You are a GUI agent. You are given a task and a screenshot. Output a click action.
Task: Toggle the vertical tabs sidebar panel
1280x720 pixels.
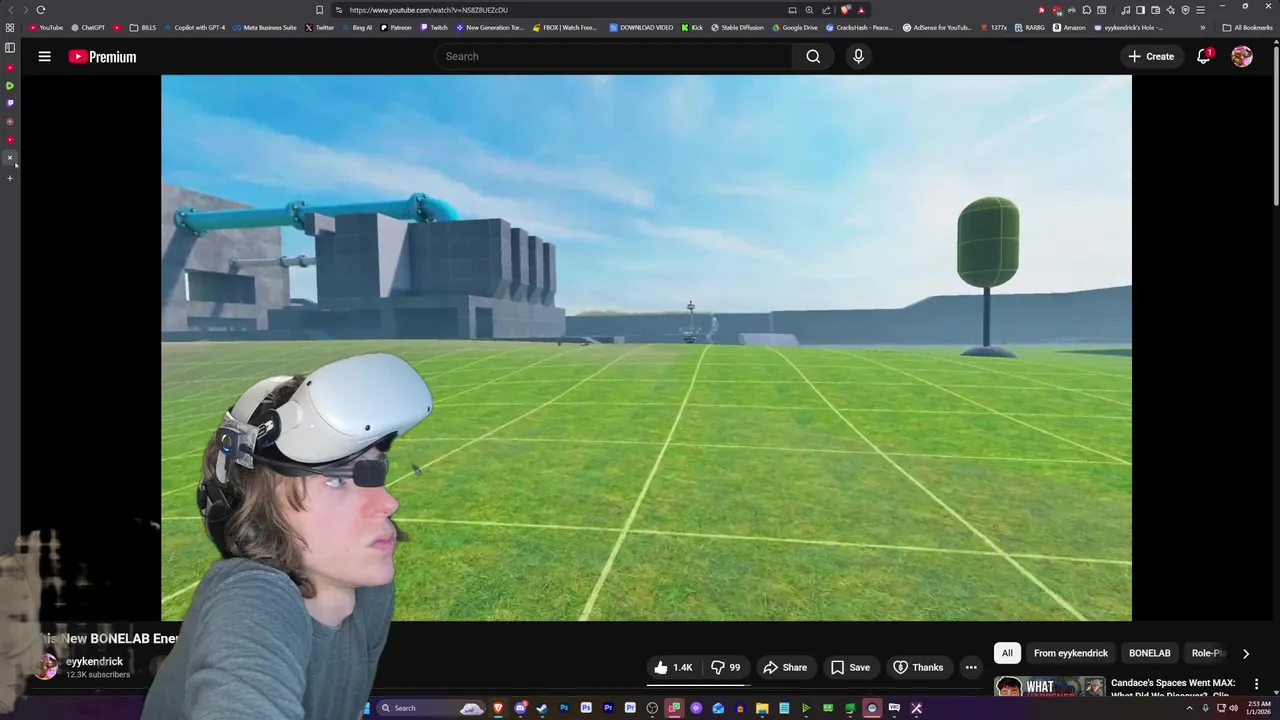click(x=10, y=47)
